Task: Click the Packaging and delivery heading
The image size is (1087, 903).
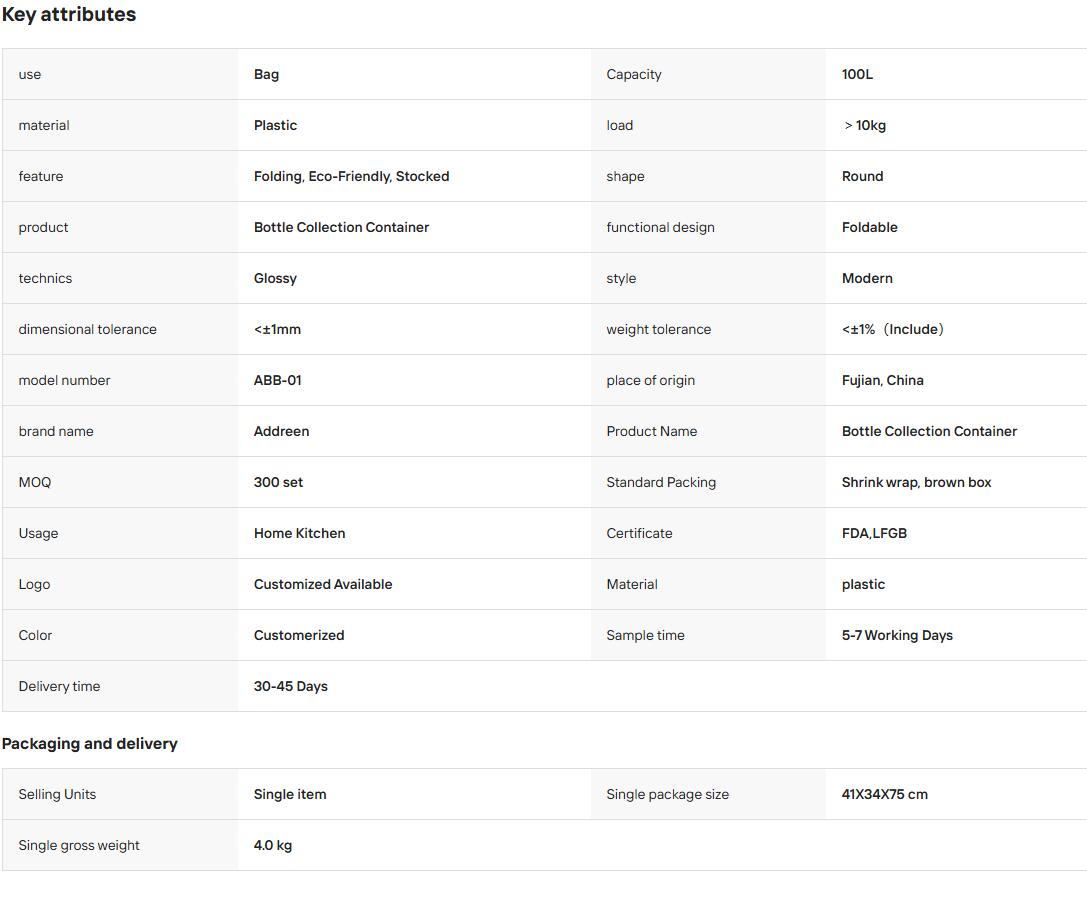Action: pyautogui.click(x=89, y=744)
